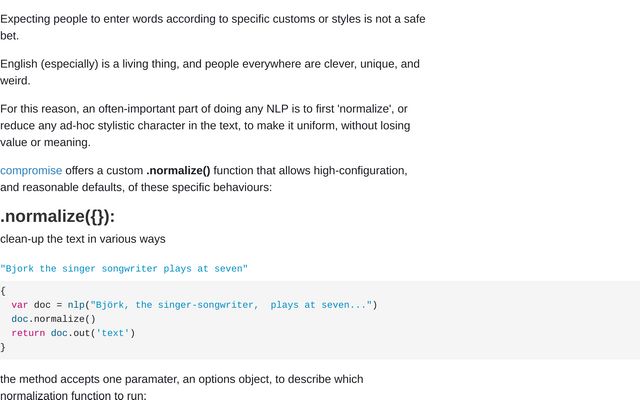Open the 'compromise' hyperlink
The width and height of the screenshot is (640, 400).
(x=31, y=171)
